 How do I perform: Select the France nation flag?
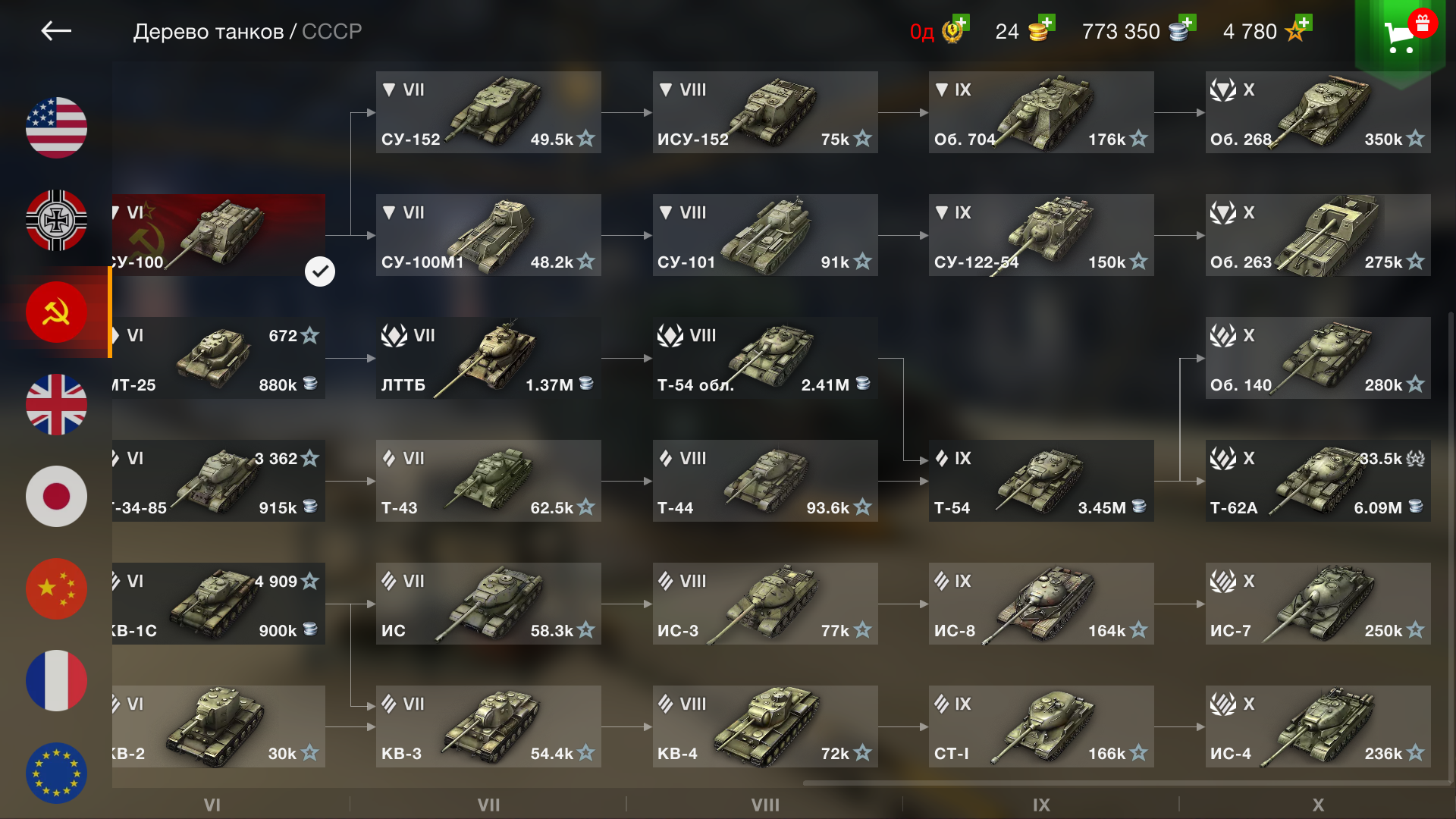[x=56, y=681]
